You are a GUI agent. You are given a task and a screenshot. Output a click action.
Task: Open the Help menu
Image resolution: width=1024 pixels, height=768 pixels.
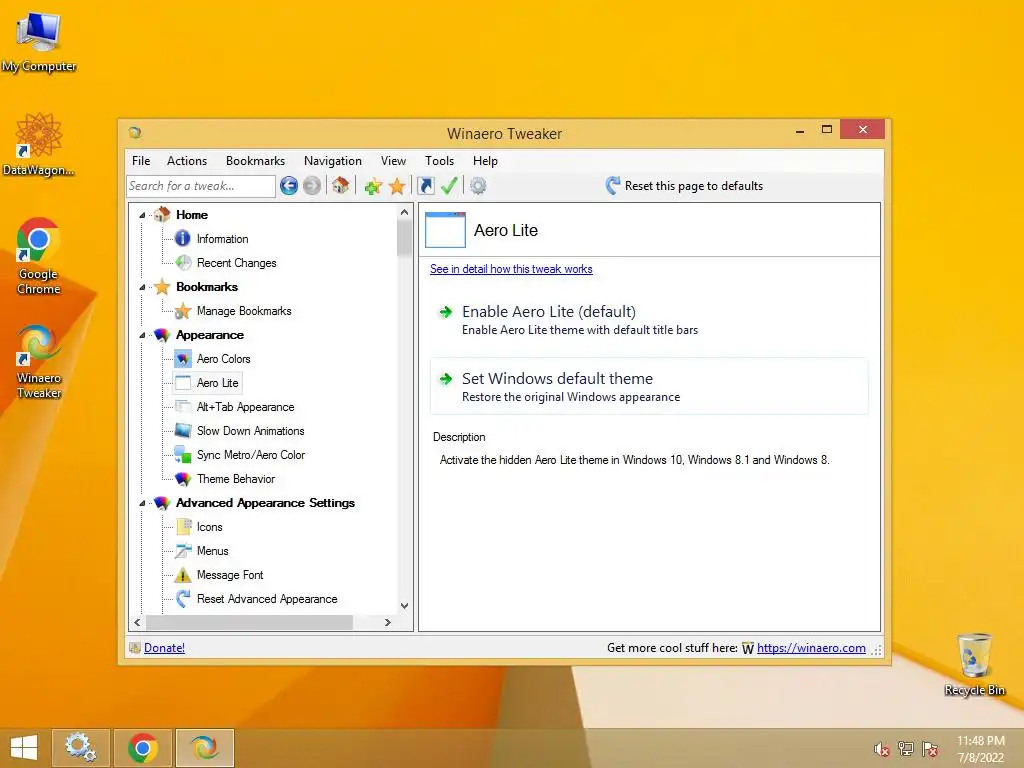[x=485, y=161]
